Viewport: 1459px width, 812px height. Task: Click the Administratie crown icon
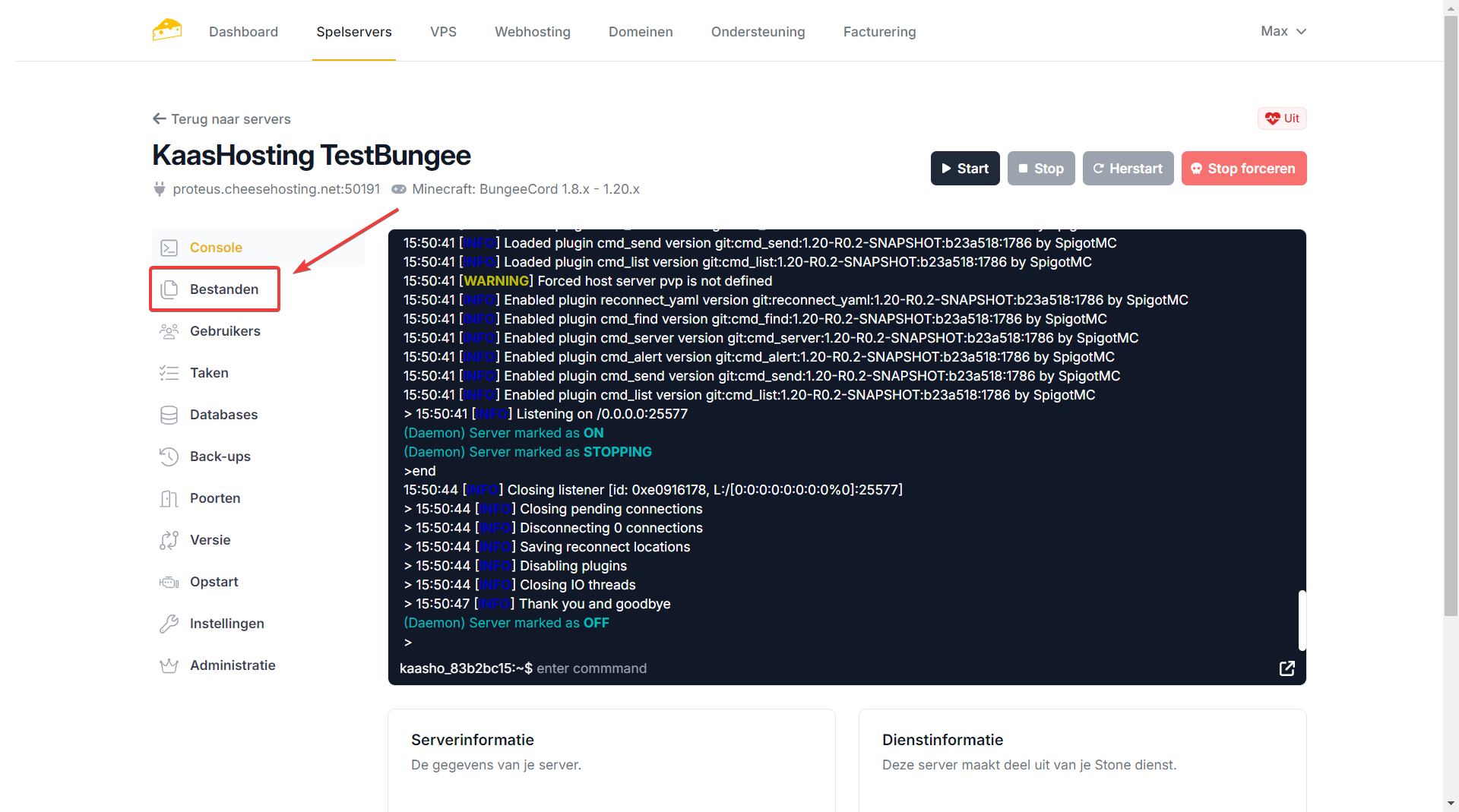169,665
